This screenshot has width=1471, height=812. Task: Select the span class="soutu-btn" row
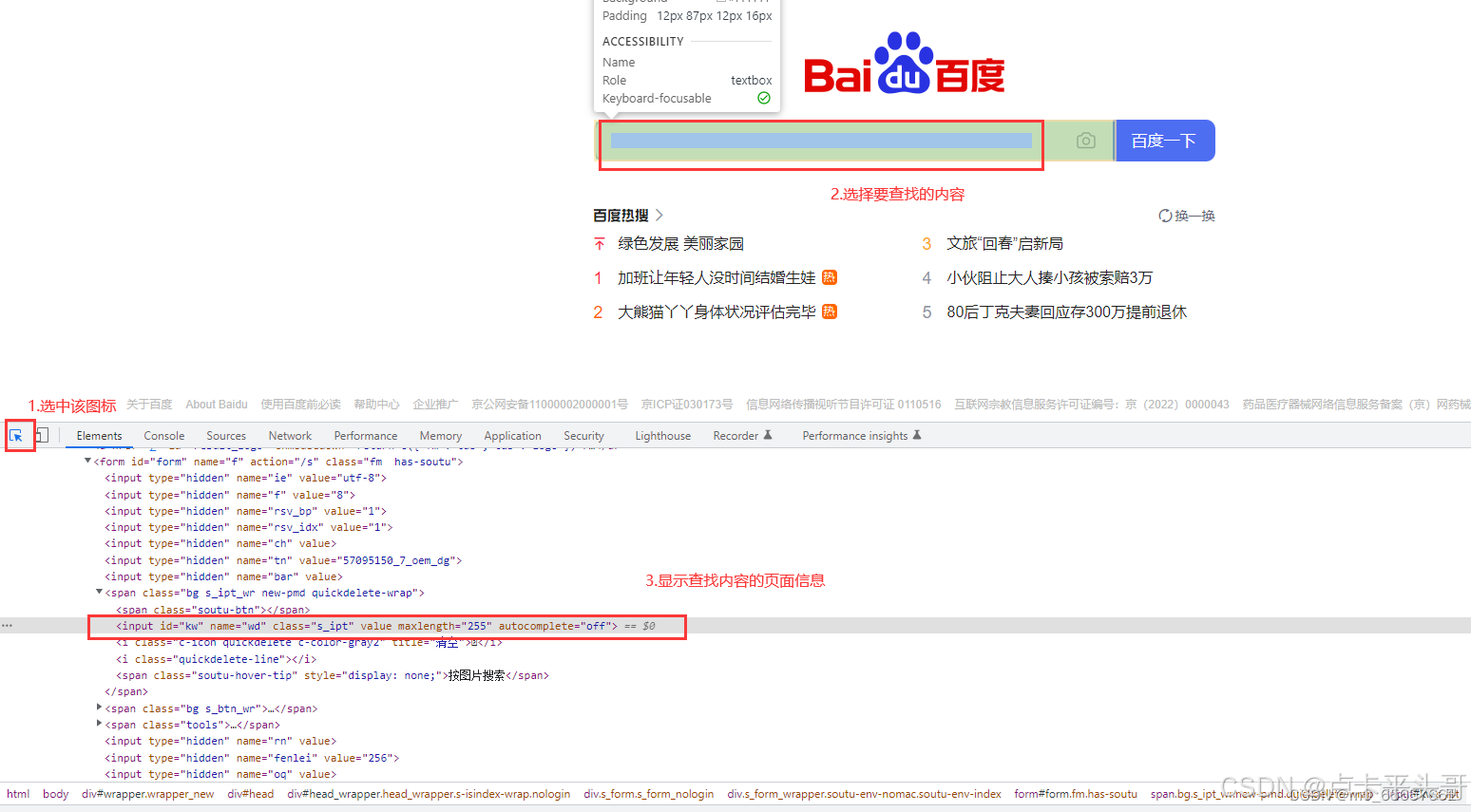[213, 610]
